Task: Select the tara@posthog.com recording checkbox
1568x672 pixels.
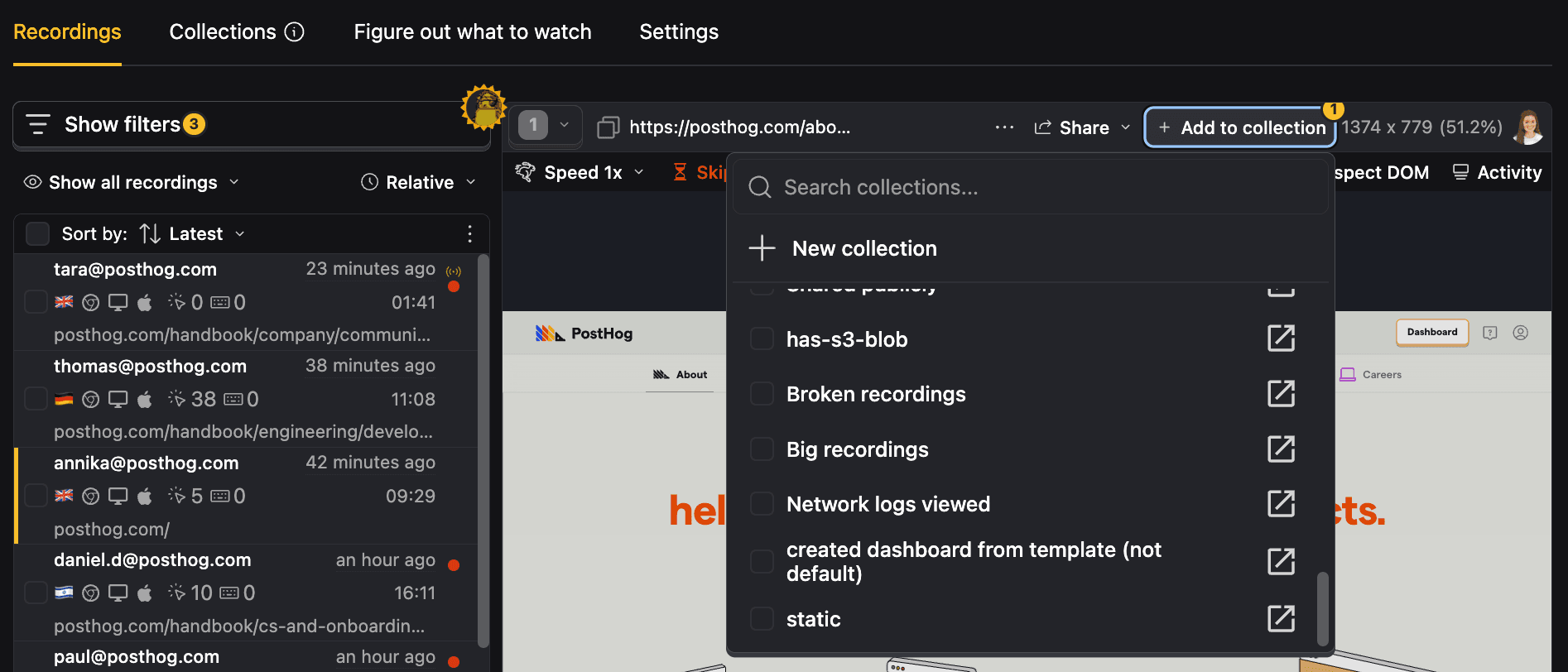Action: pos(36,302)
